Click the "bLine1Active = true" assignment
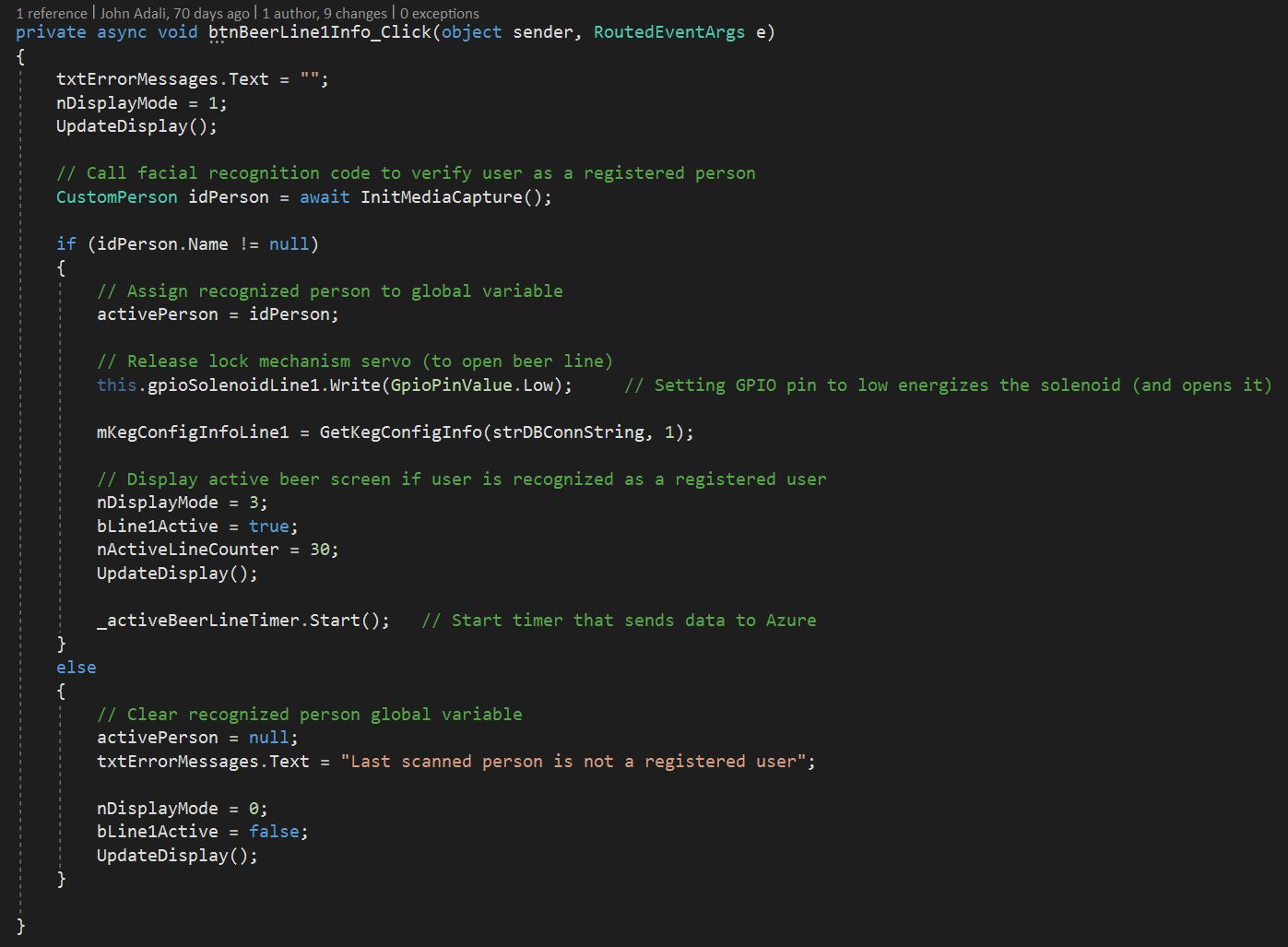This screenshot has width=1288, height=947. tap(197, 527)
